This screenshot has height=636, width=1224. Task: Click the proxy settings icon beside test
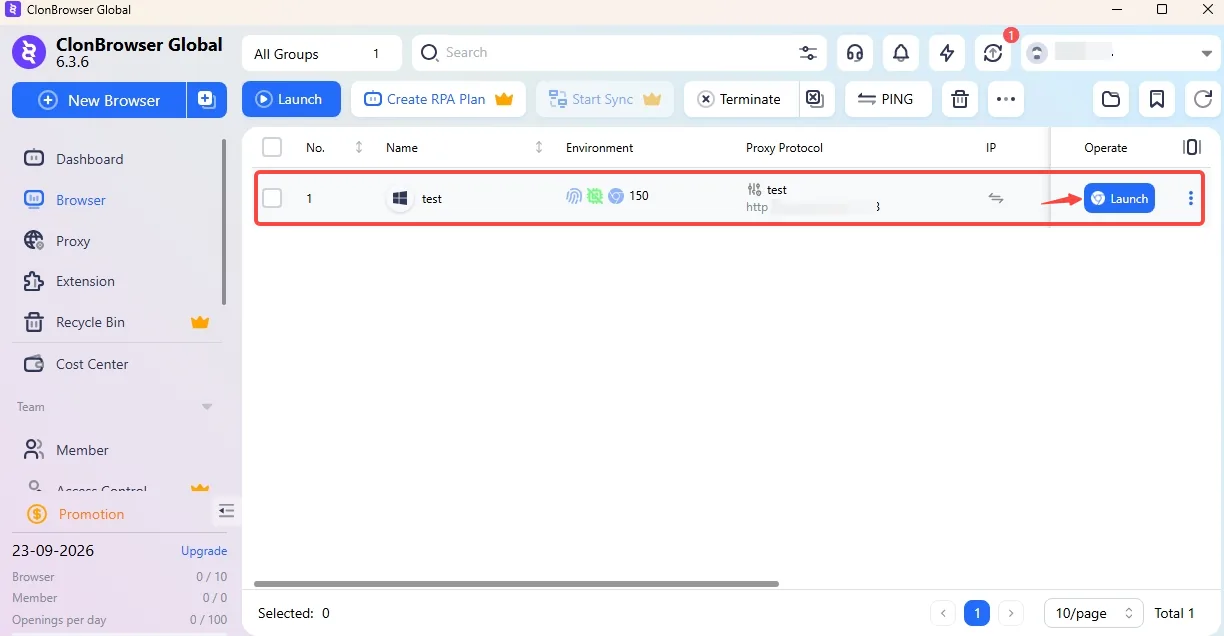click(754, 189)
